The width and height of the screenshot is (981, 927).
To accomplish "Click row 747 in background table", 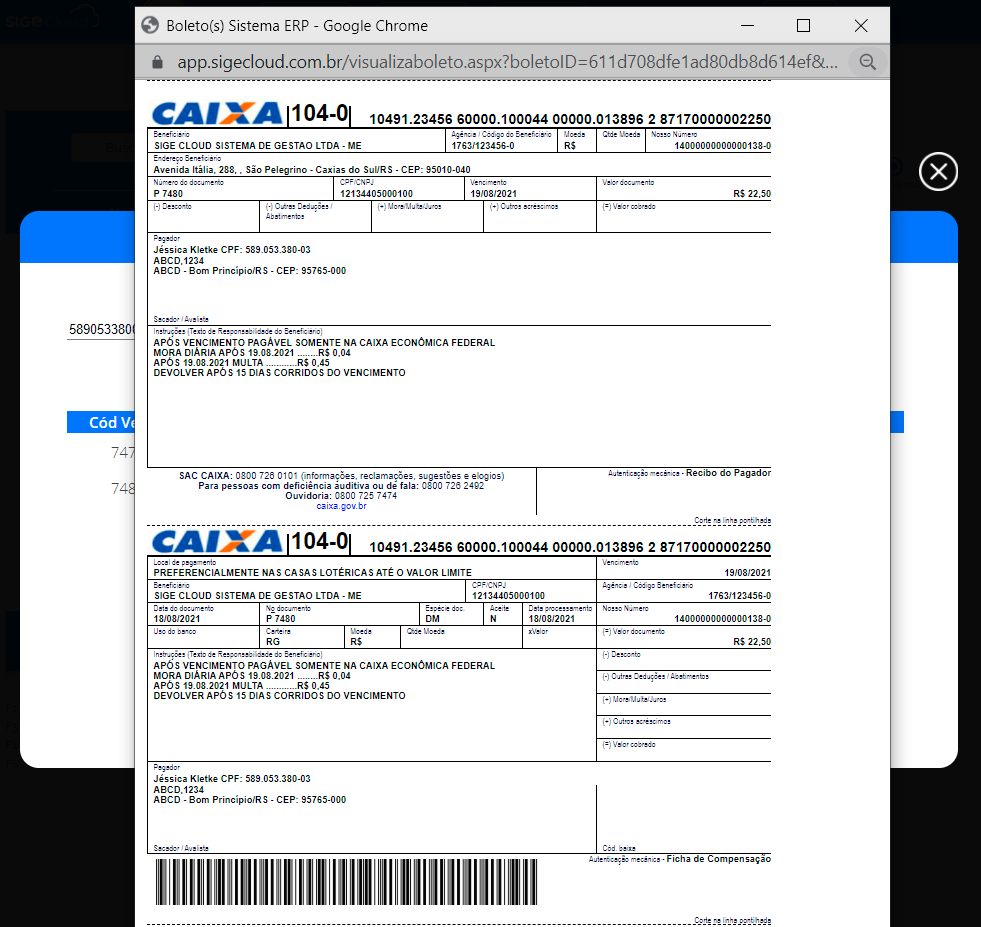I will point(123,452).
